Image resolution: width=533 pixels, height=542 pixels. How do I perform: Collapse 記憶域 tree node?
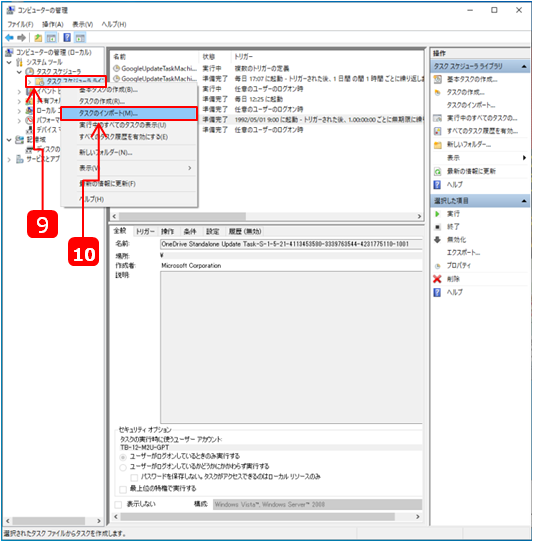click(x=9, y=140)
